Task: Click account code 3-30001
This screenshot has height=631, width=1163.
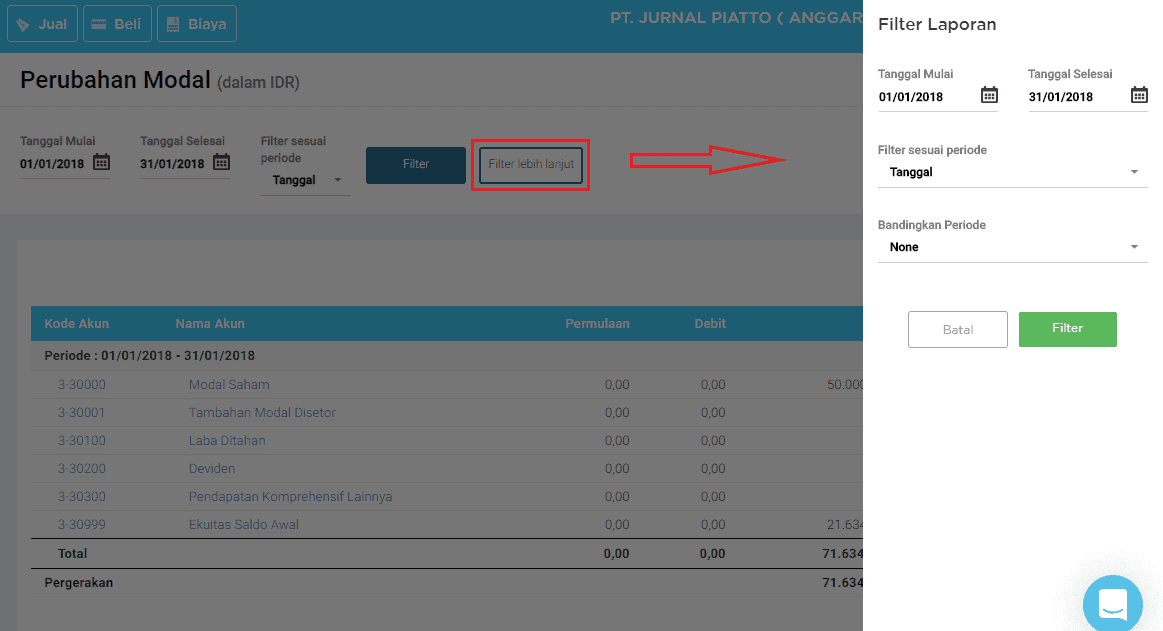Action: tap(82, 412)
